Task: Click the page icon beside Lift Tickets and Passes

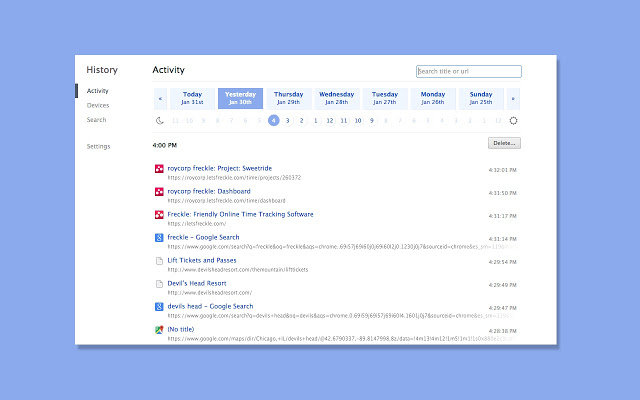Action: (x=159, y=261)
